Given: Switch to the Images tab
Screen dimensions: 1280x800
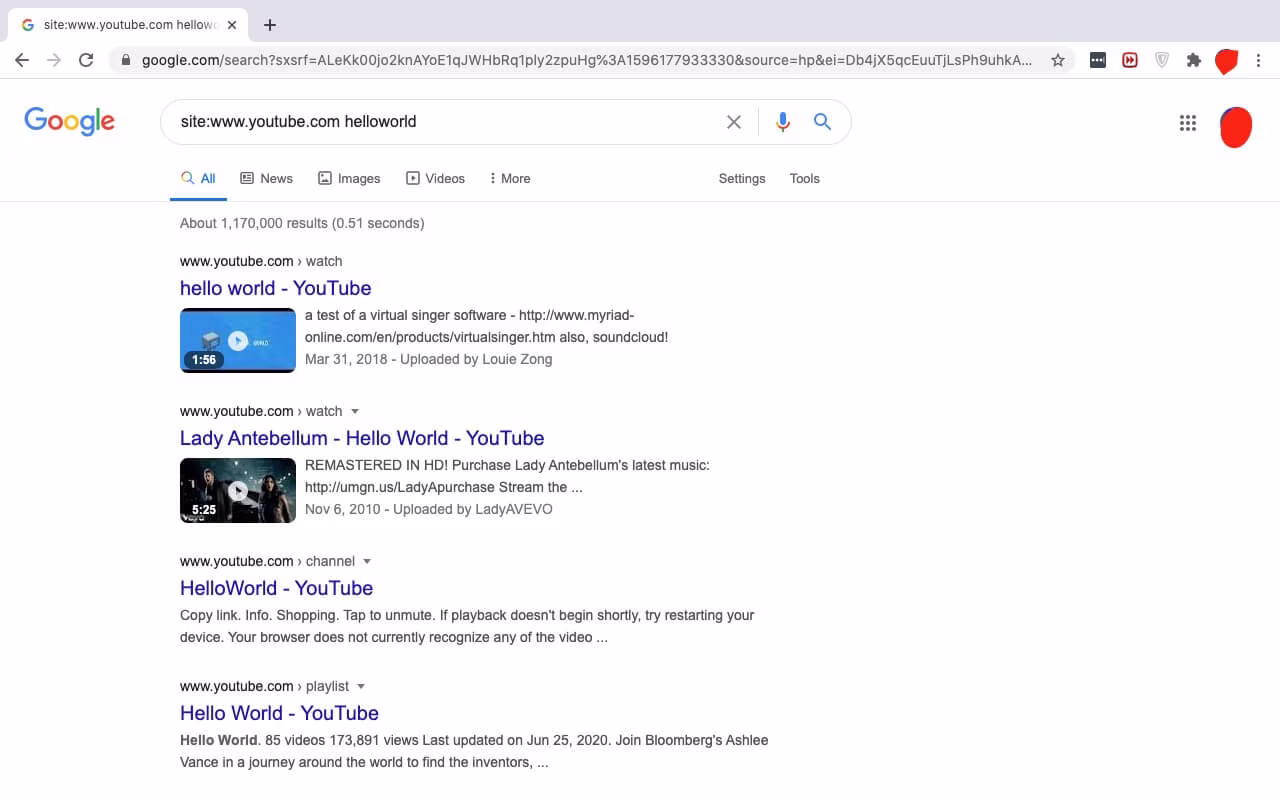Looking at the screenshot, I should click(x=349, y=178).
